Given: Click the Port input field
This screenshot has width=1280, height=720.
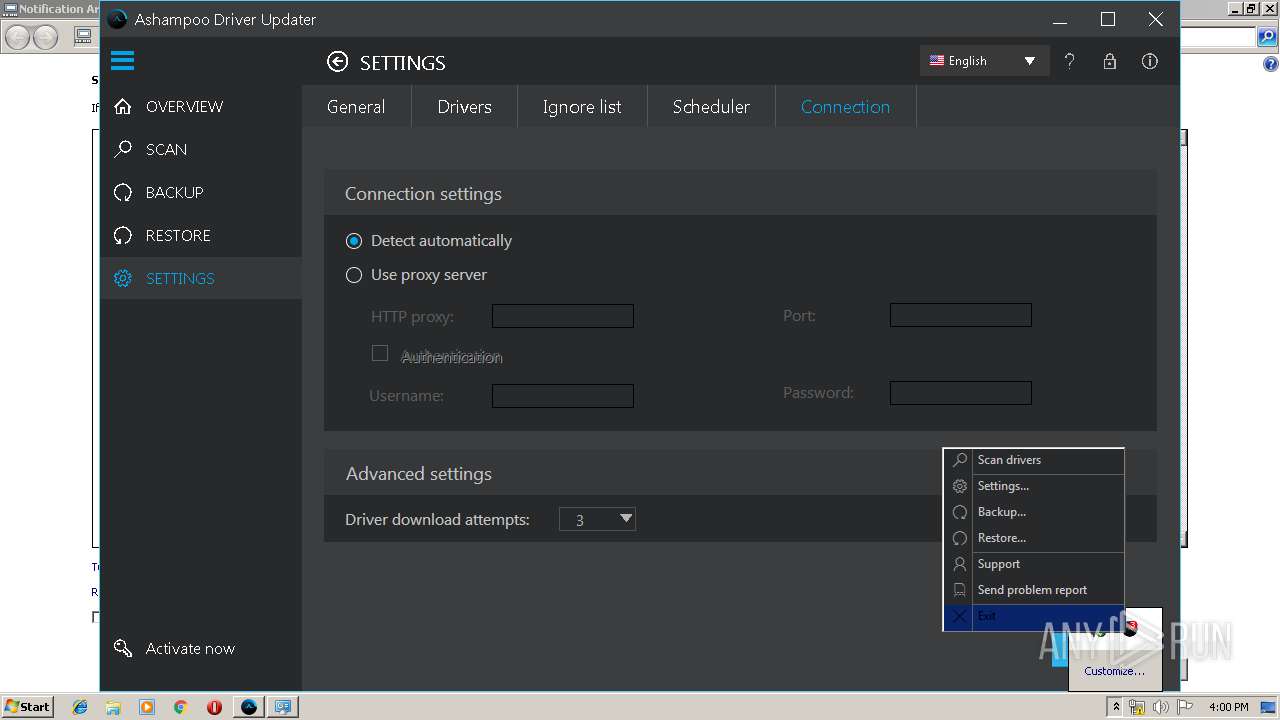Looking at the screenshot, I should pos(961,315).
